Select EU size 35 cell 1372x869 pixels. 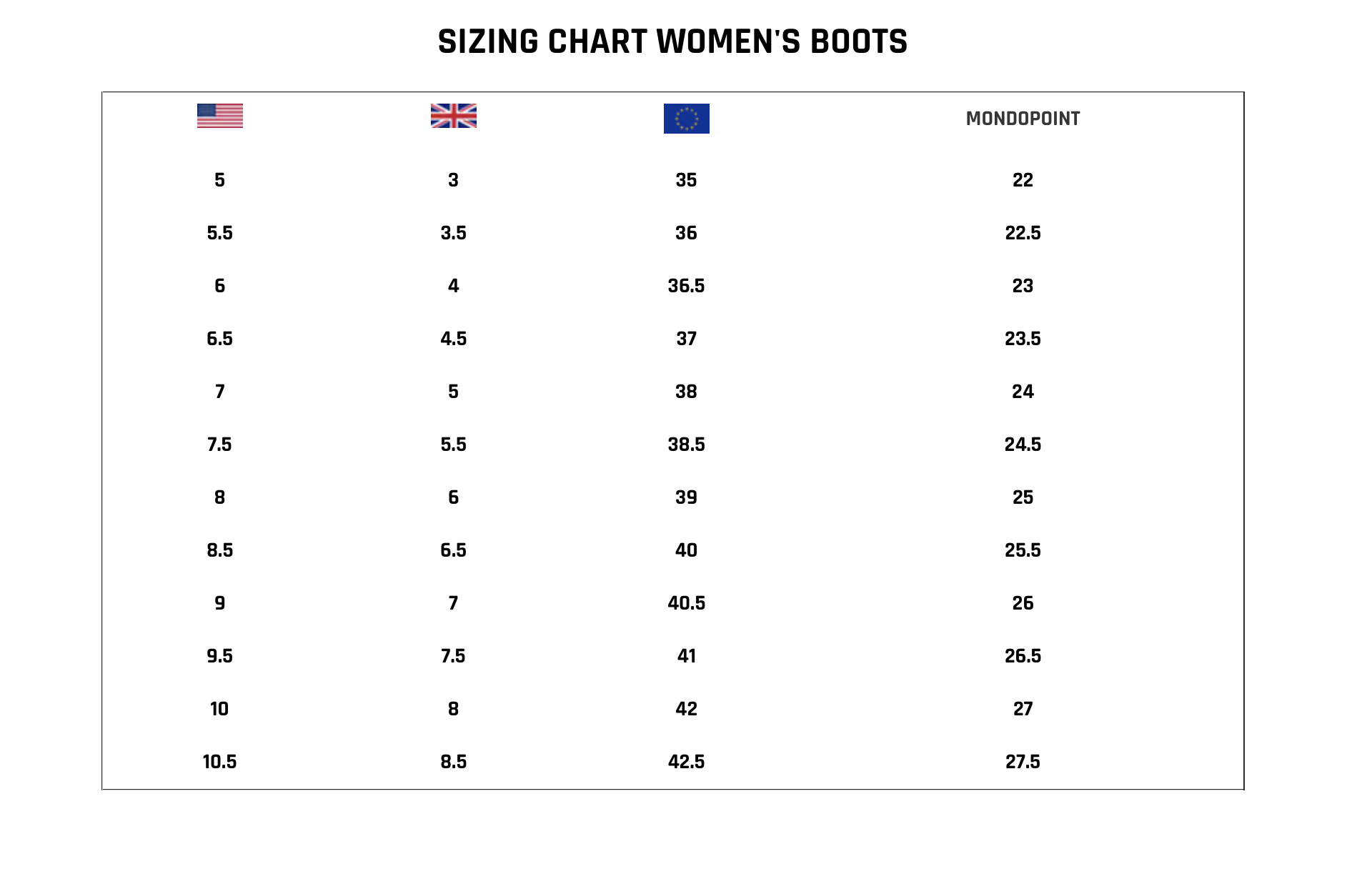point(687,180)
